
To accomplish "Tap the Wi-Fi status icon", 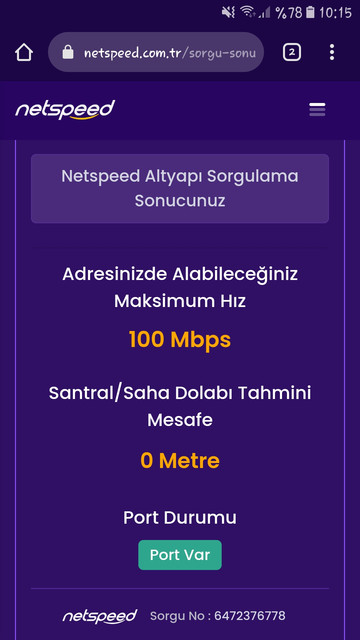I will click(247, 12).
